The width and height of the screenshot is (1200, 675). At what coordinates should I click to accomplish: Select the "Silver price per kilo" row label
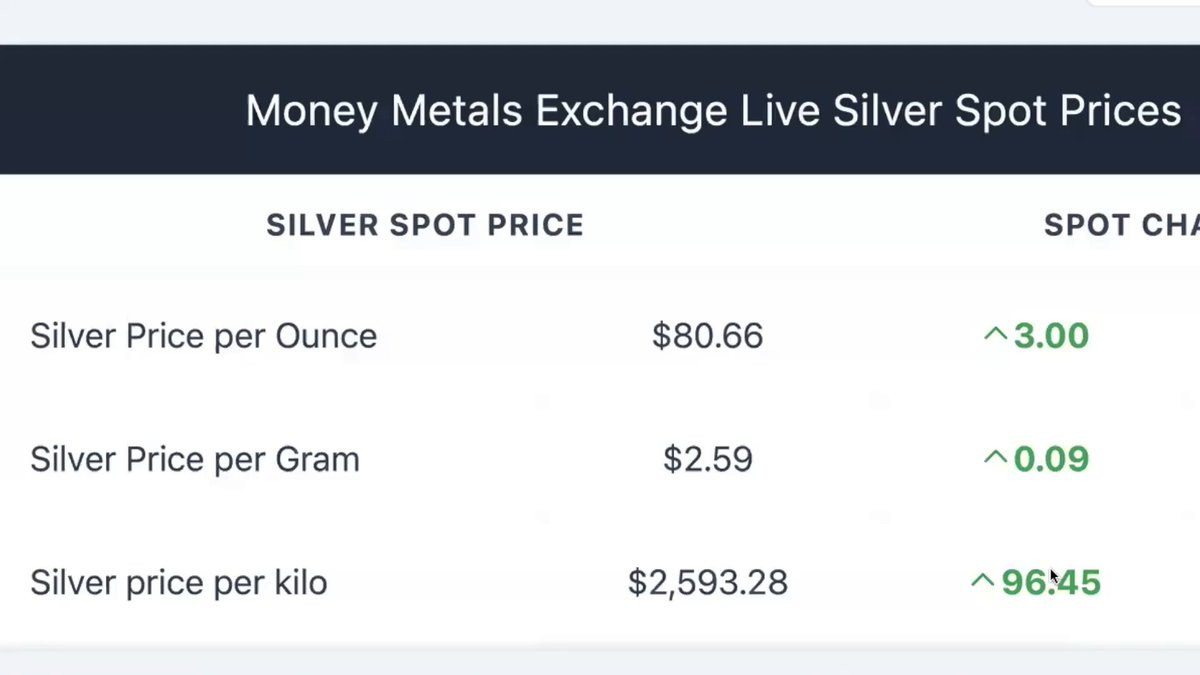coord(179,583)
